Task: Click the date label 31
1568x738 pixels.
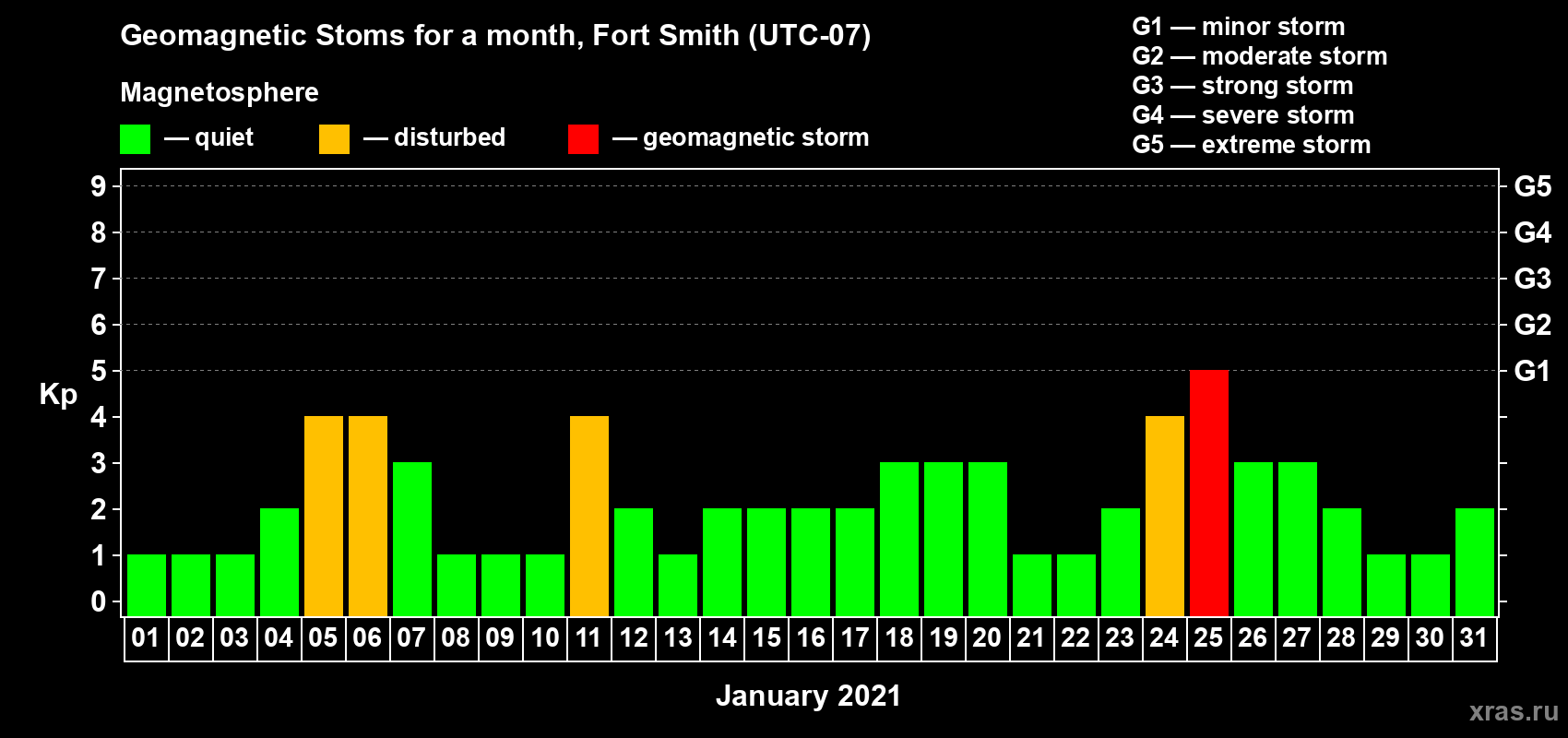Action: tap(1474, 637)
